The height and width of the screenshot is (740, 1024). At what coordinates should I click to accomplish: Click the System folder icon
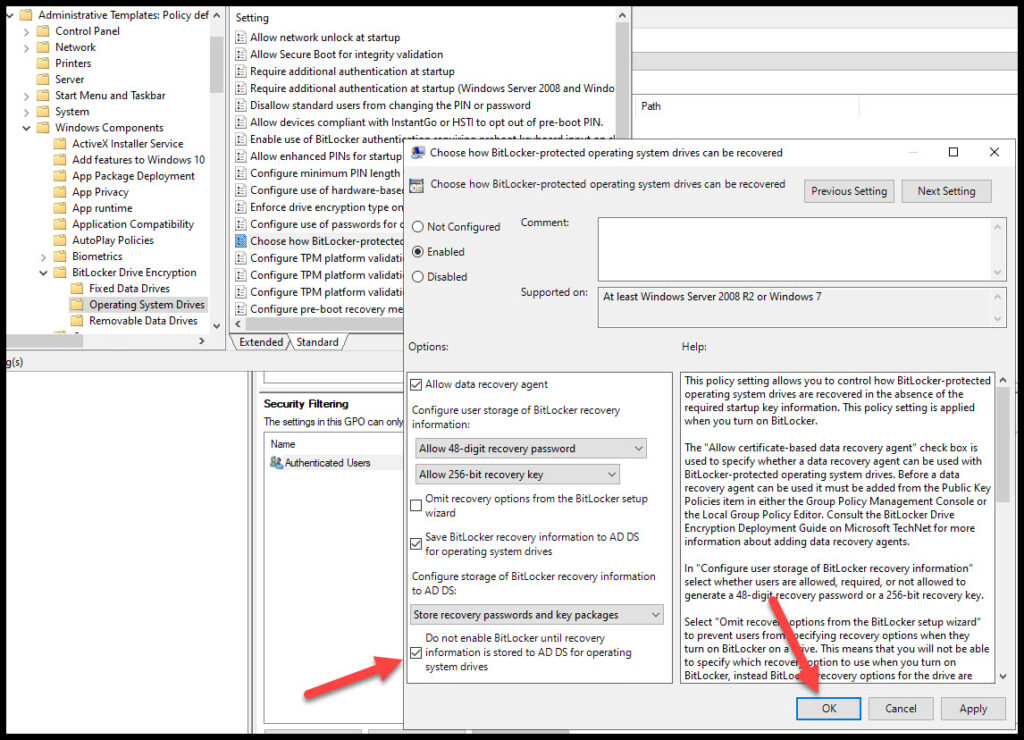pyautogui.click(x=43, y=112)
